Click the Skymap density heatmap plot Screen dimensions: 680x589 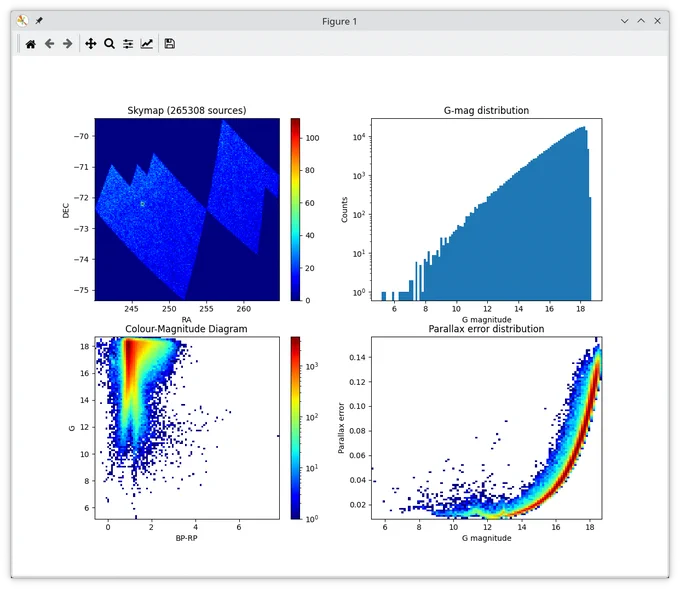point(187,209)
